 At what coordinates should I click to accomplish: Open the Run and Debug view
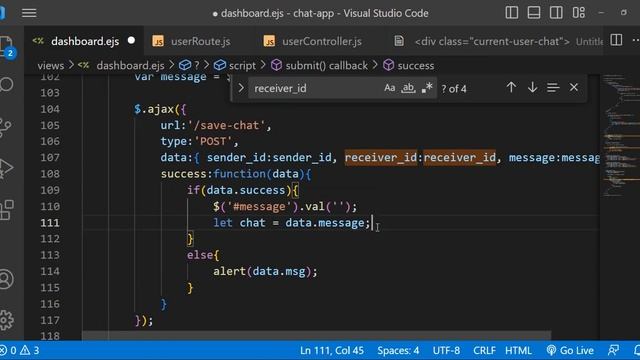coord(6,168)
